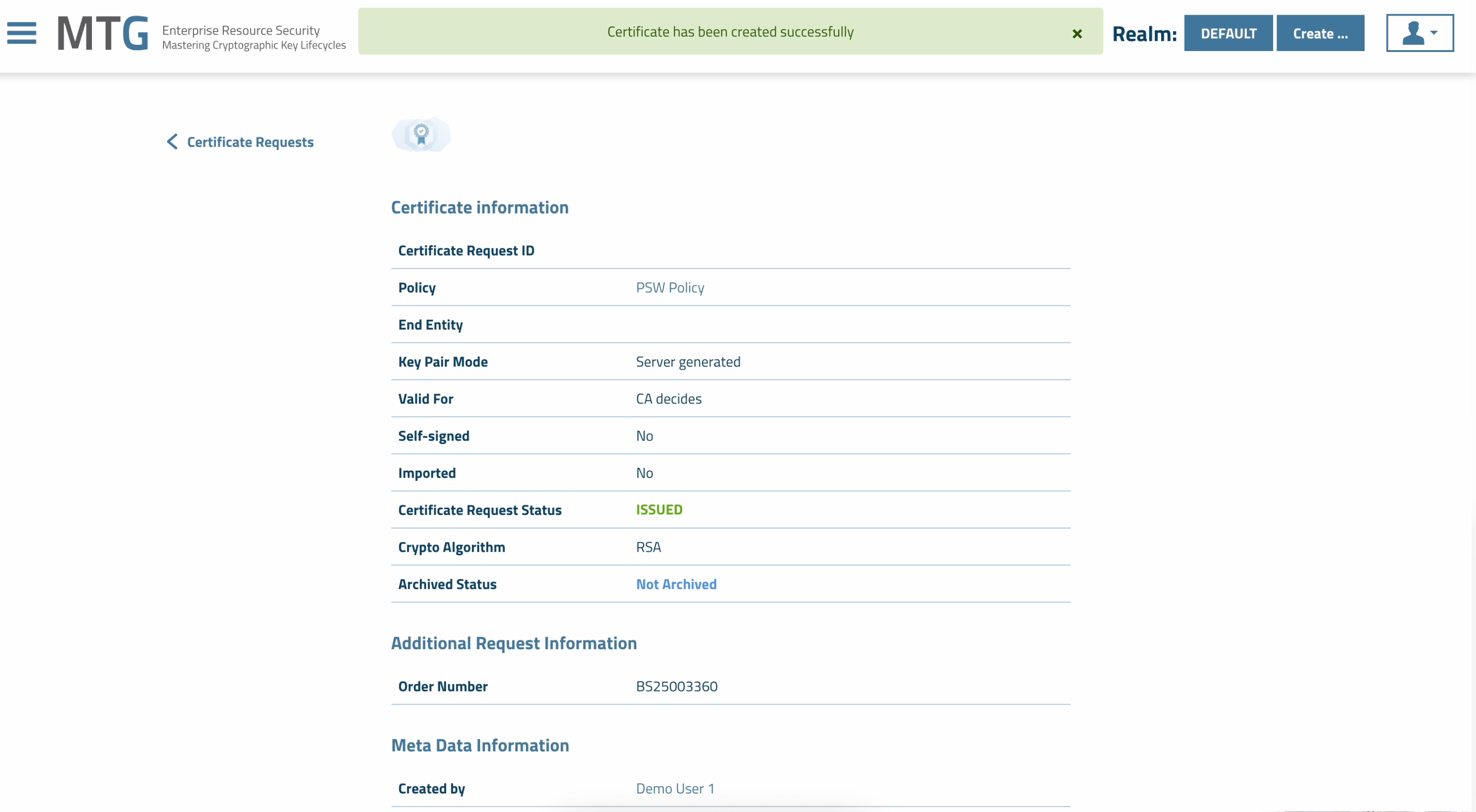1476x812 pixels.
Task: Click the Additional Request Information heading
Action: (513, 643)
